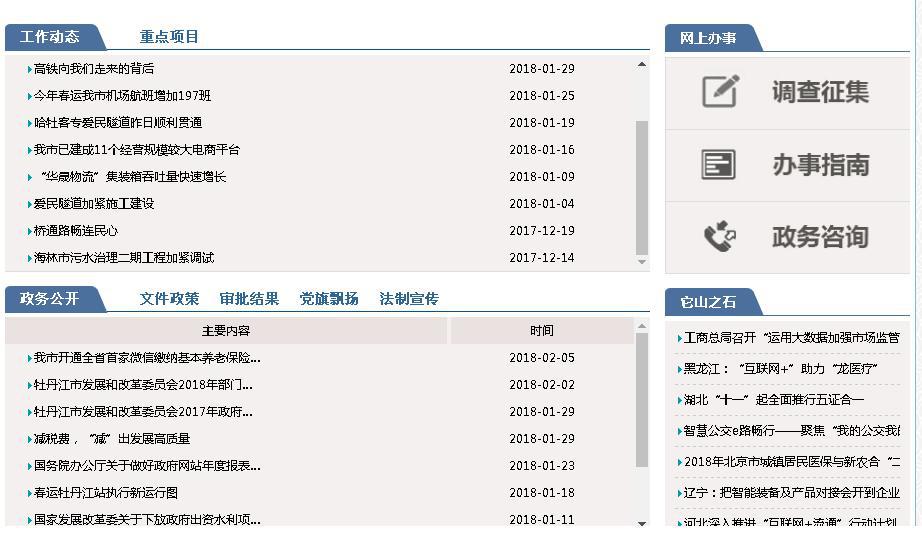Open 黑龙江 互联网+ 助力龙医疗 article
Screen dimensions: 922x534
click(x=781, y=369)
